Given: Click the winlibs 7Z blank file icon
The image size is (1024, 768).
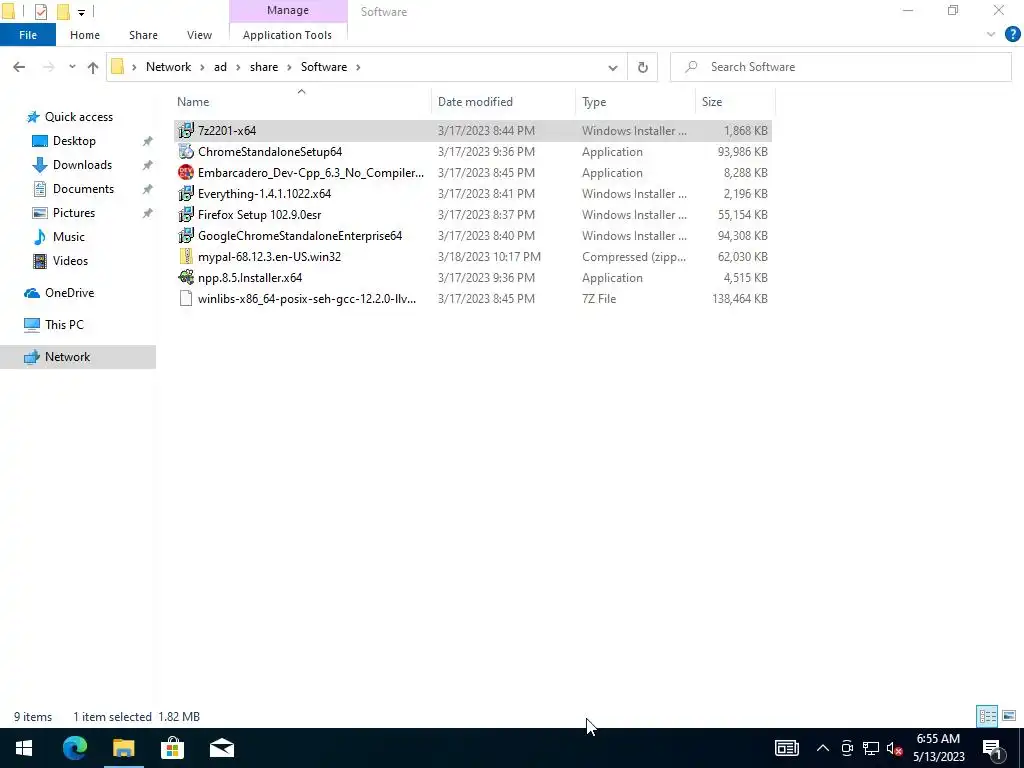Looking at the screenshot, I should pyautogui.click(x=186, y=298).
